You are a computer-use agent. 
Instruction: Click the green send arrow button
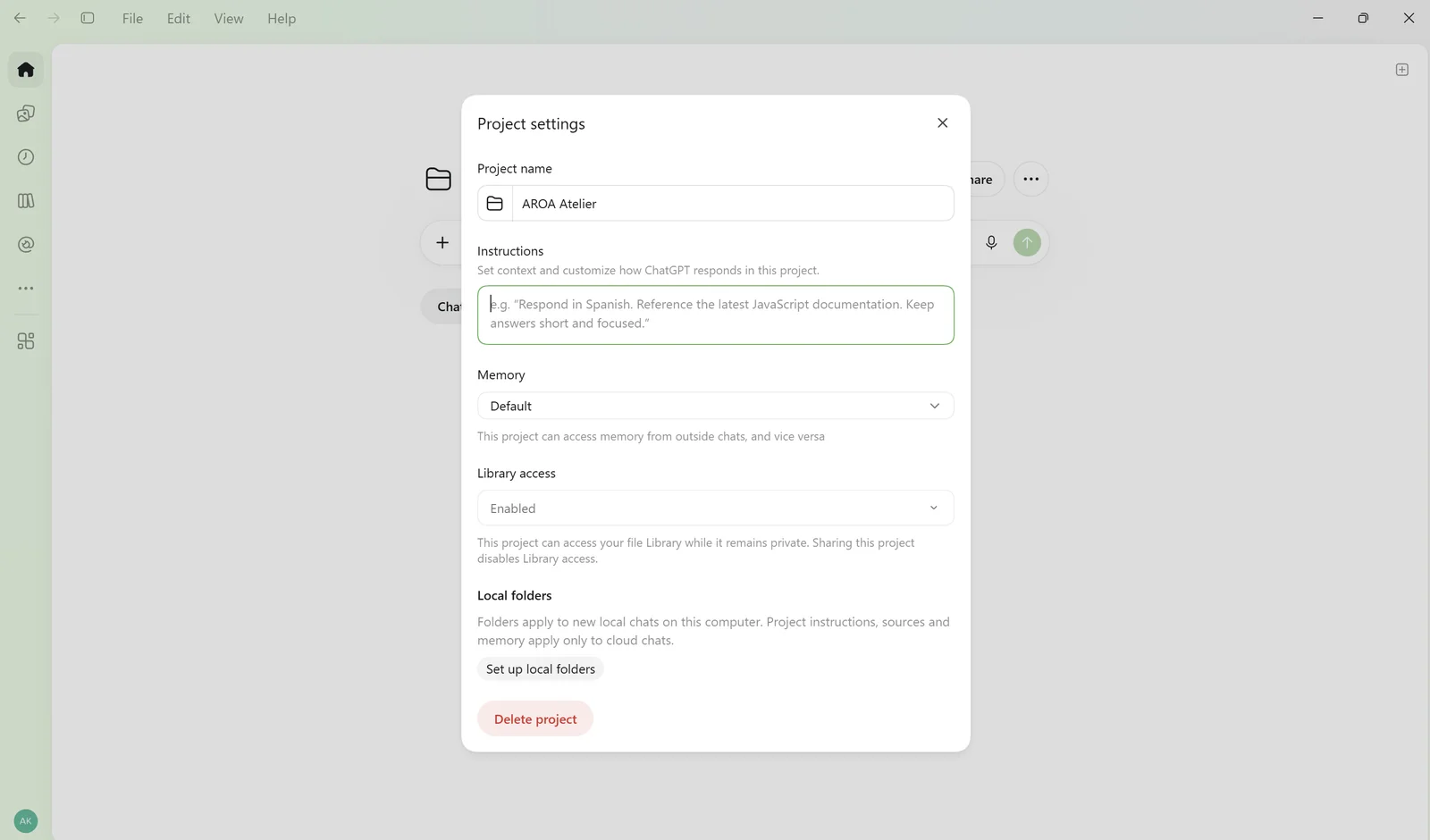tap(1027, 242)
